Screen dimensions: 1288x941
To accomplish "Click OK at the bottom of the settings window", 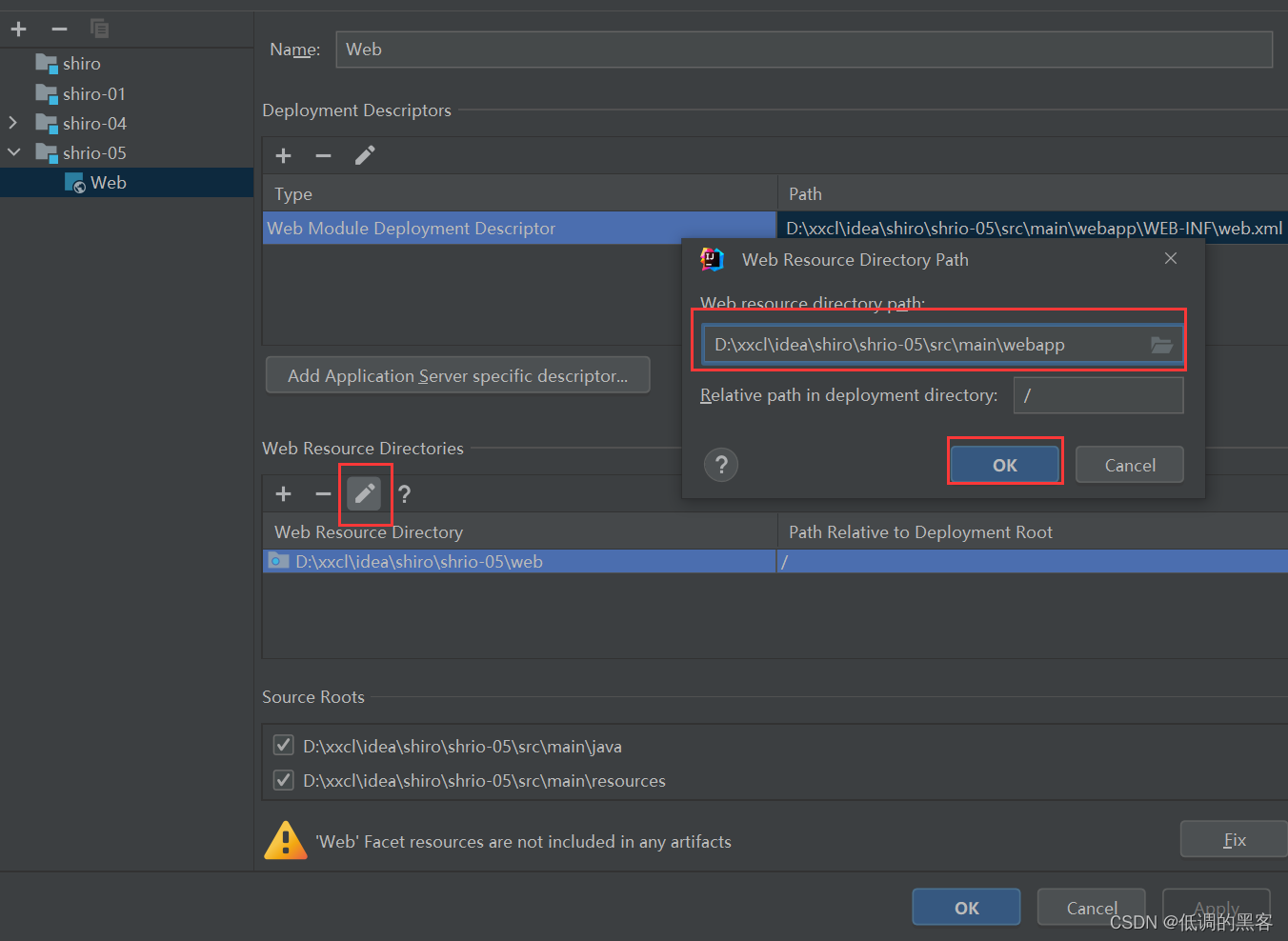I will click(966, 908).
